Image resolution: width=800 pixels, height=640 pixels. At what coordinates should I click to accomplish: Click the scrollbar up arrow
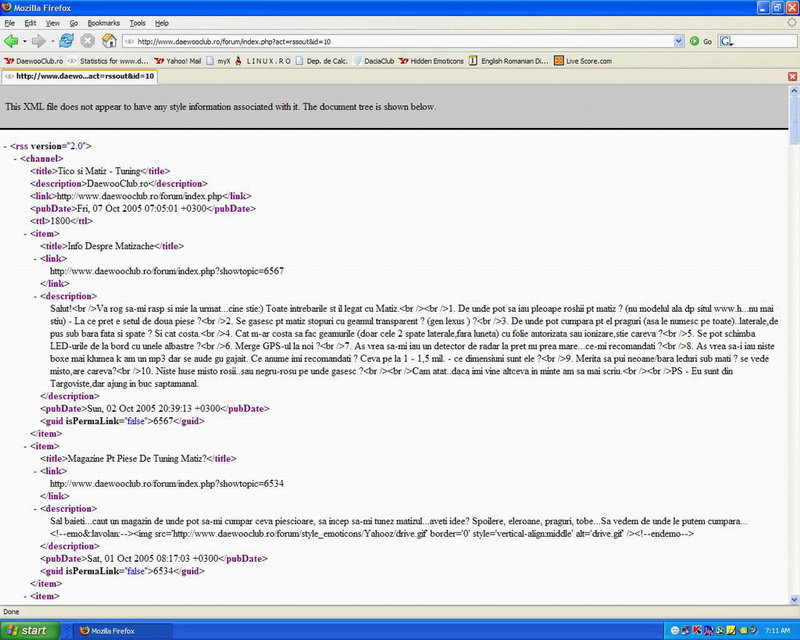(x=794, y=90)
